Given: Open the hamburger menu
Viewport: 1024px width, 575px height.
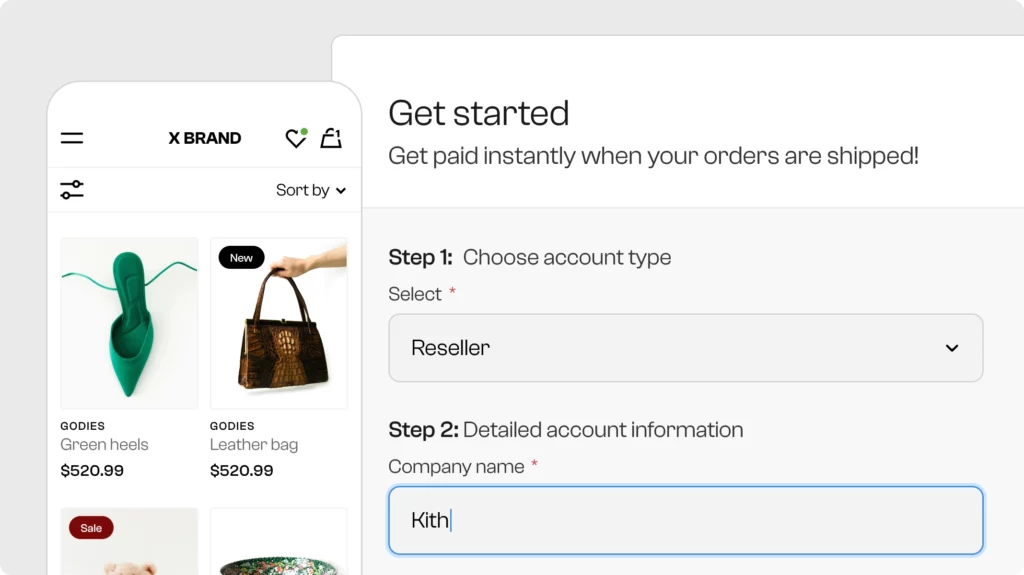Looking at the screenshot, I should (72, 138).
